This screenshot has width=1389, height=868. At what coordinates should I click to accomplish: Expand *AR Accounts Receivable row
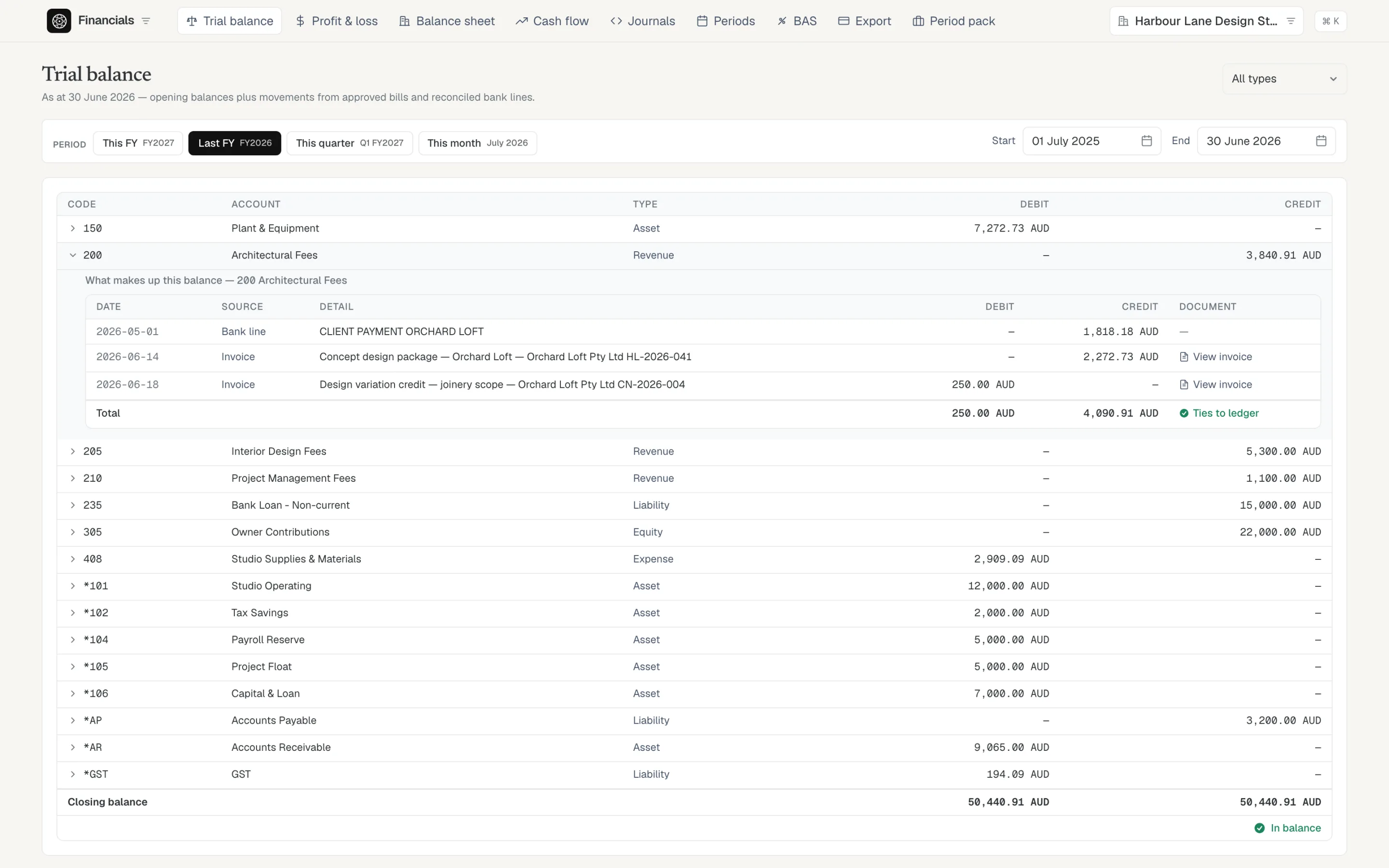tap(73, 747)
